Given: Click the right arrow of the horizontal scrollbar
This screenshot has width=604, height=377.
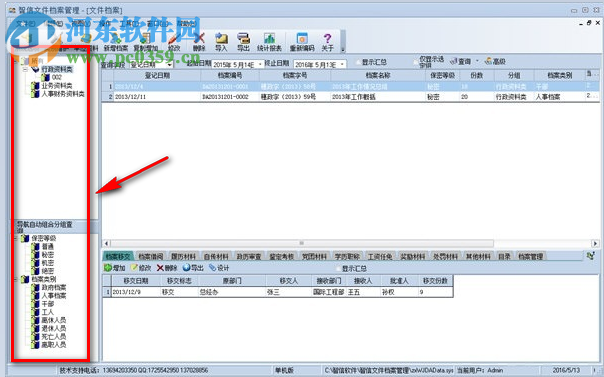Looking at the screenshot, I should click(595, 243).
